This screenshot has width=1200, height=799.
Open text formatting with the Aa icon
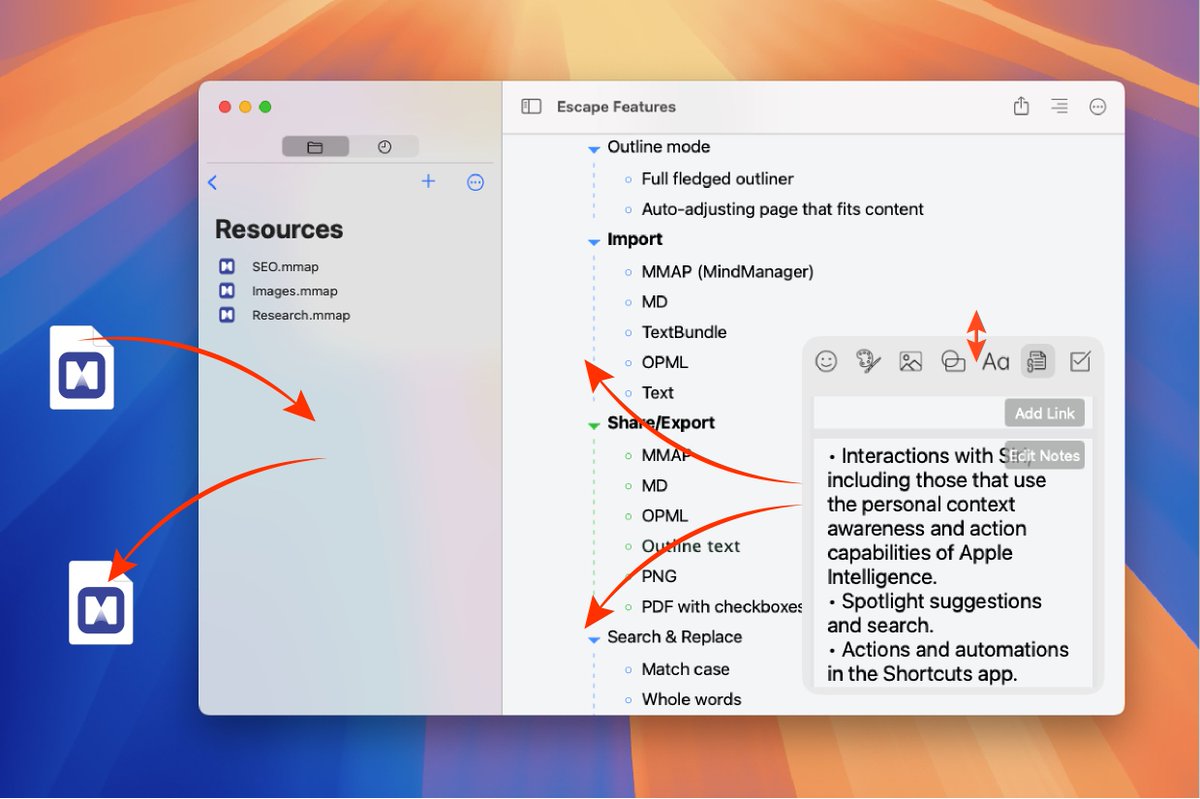pyautogui.click(x=995, y=362)
